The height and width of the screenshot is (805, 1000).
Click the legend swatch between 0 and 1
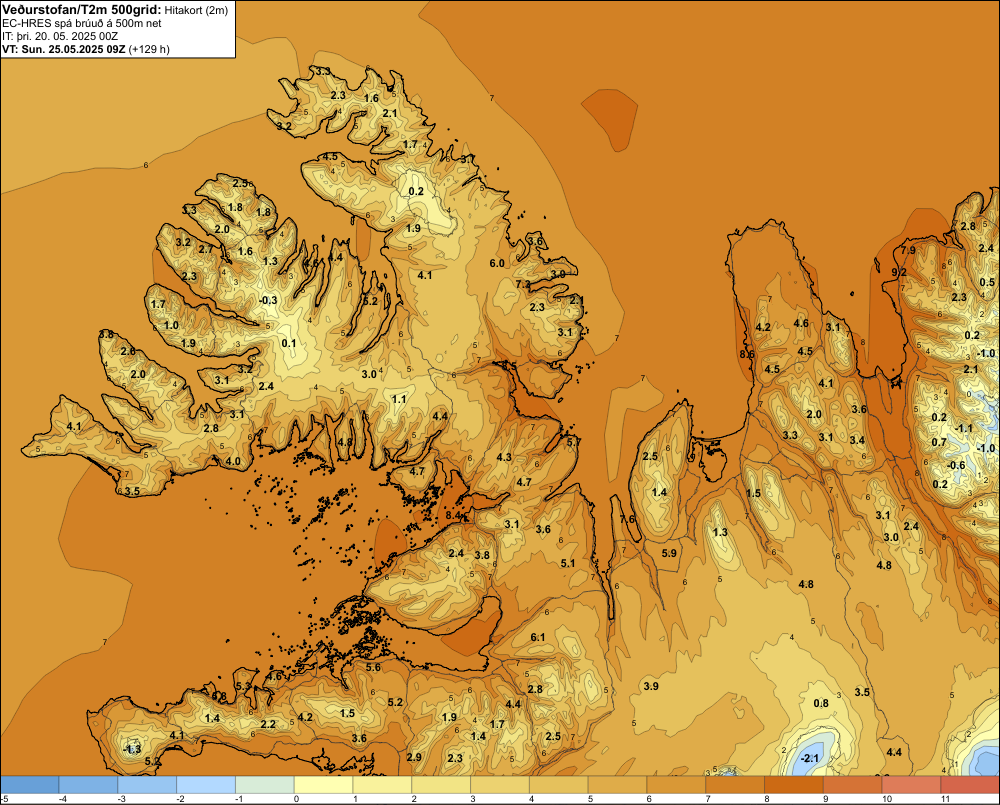coord(323,784)
